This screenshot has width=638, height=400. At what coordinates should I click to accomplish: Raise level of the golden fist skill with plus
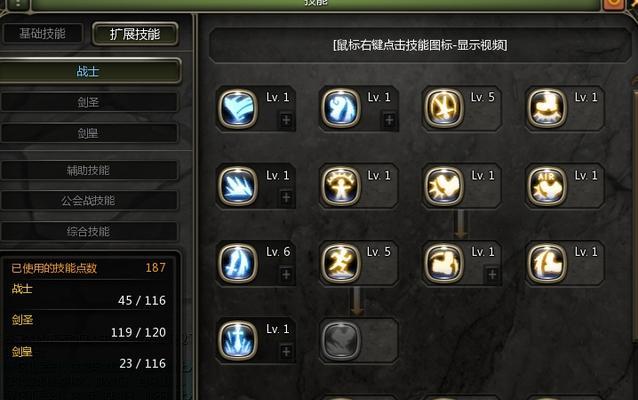point(492,274)
